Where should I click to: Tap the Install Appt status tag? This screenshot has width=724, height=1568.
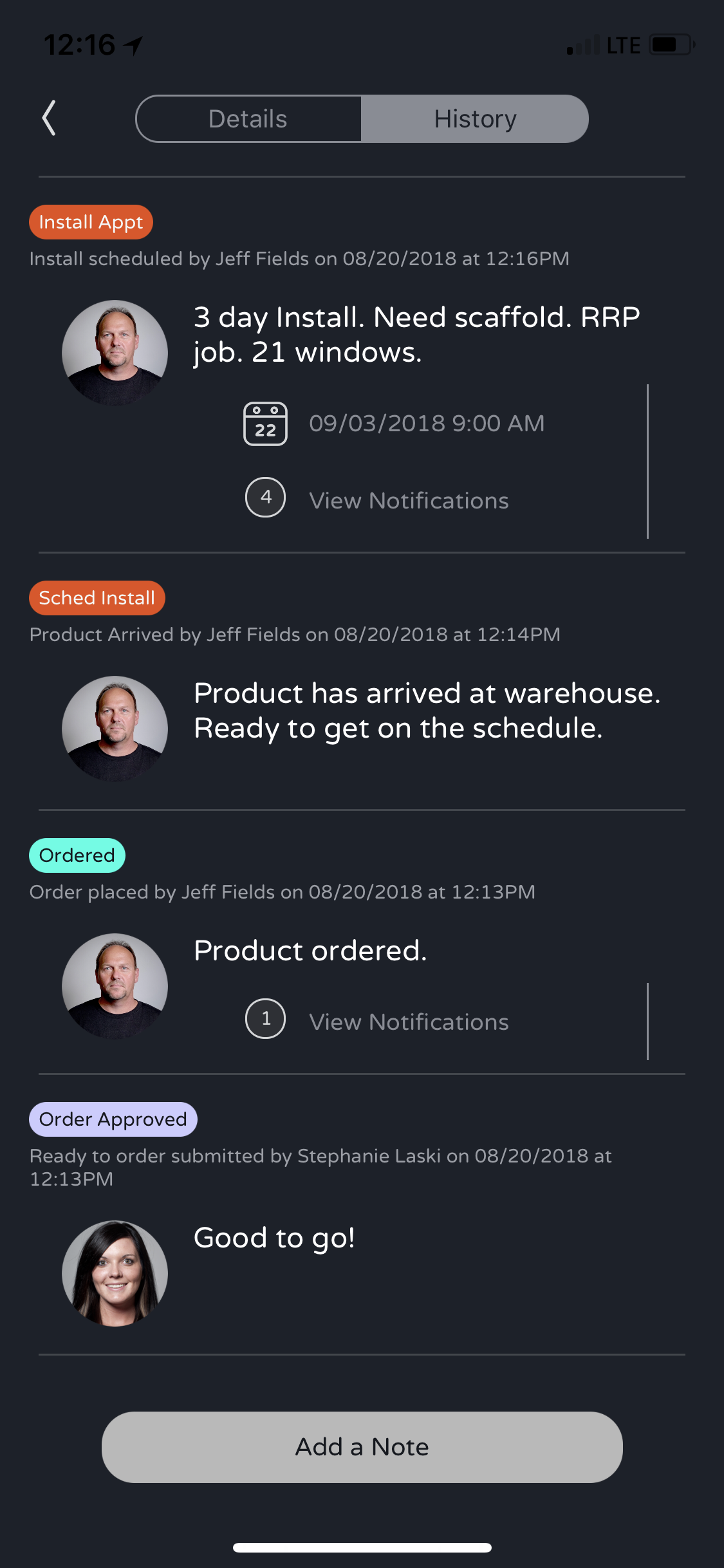91,222
